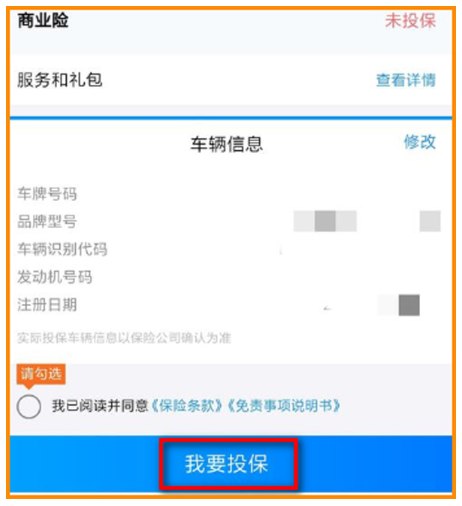Click 修改 beside 车辆信息
This screenshot has width=462, height=506.
pos(420,142)
